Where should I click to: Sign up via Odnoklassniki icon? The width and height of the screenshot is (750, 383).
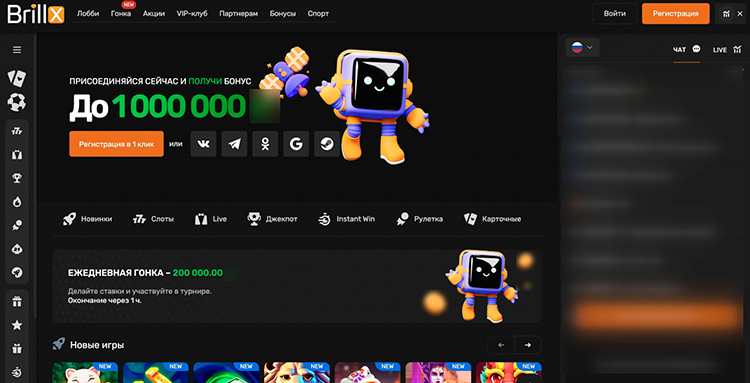click(265, 144)
